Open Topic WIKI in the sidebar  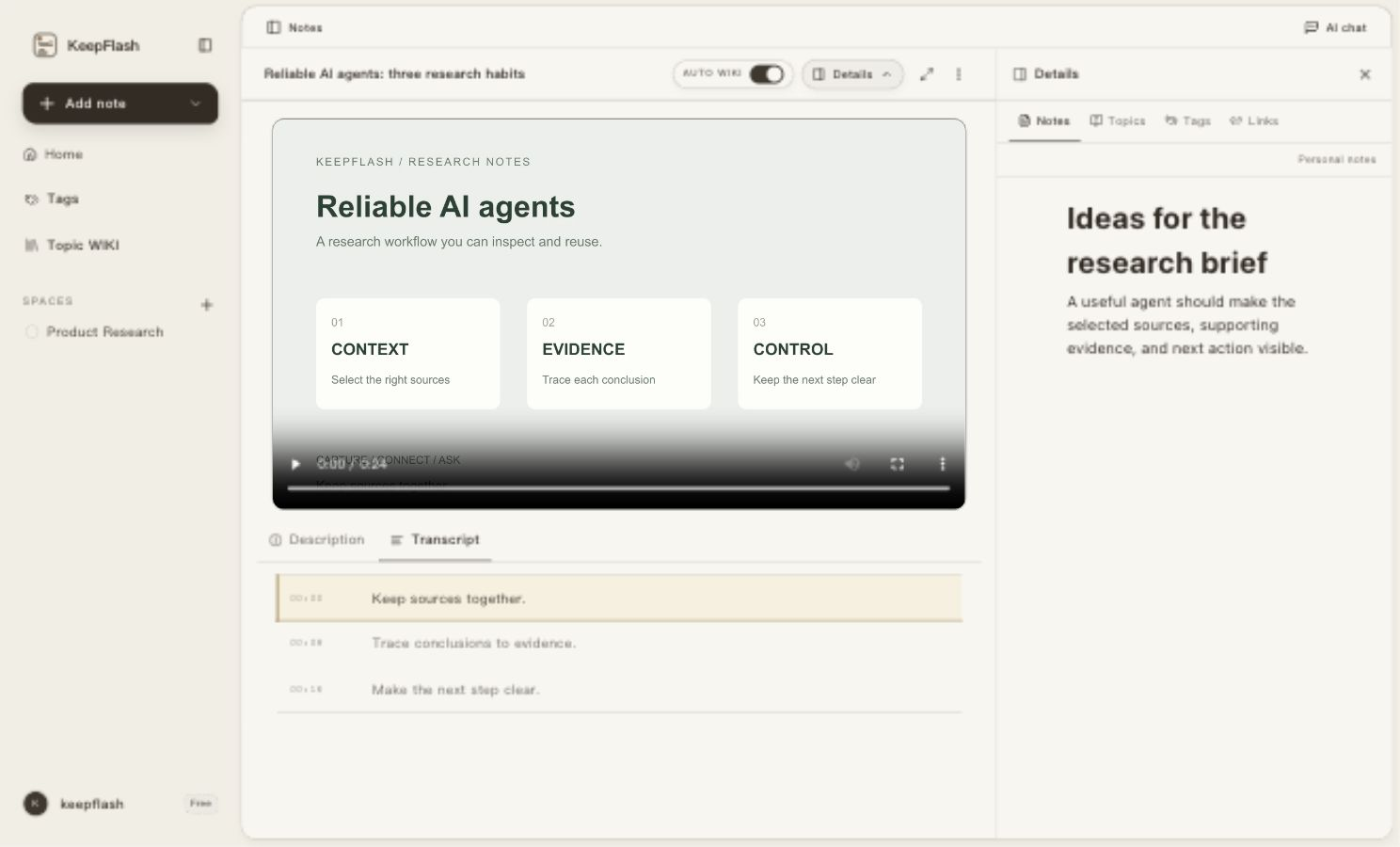click(72, 245)
